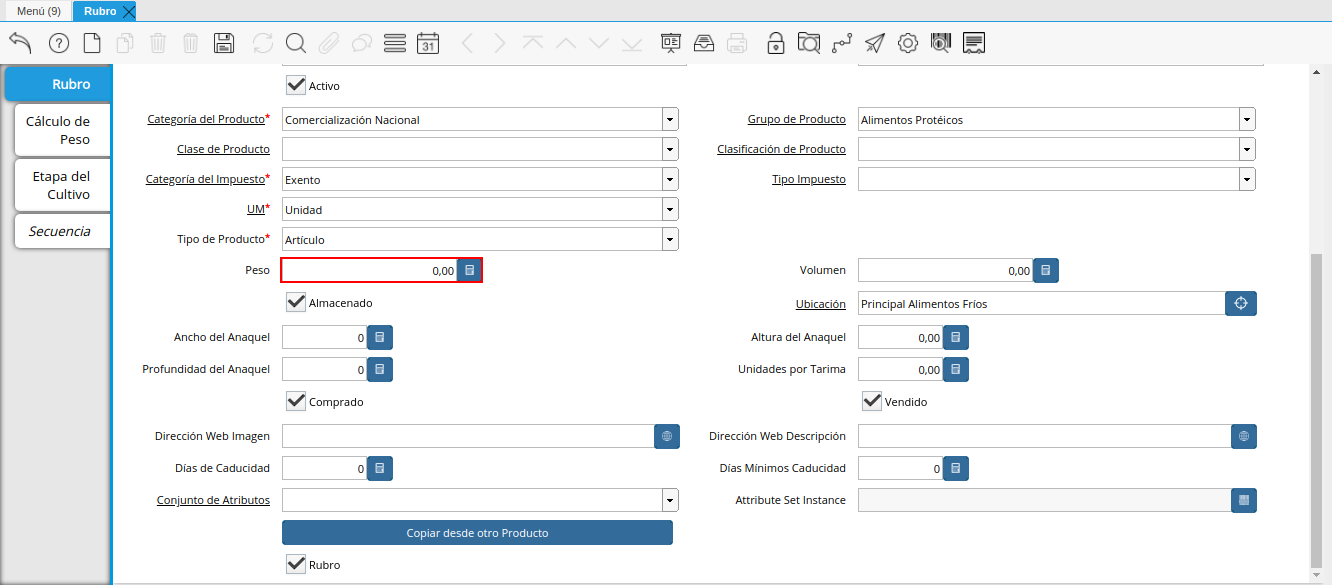Screen dimensions: 1332x585
Task: Open globe button for Dirección Web Imagen
Action: click(667, 437)
